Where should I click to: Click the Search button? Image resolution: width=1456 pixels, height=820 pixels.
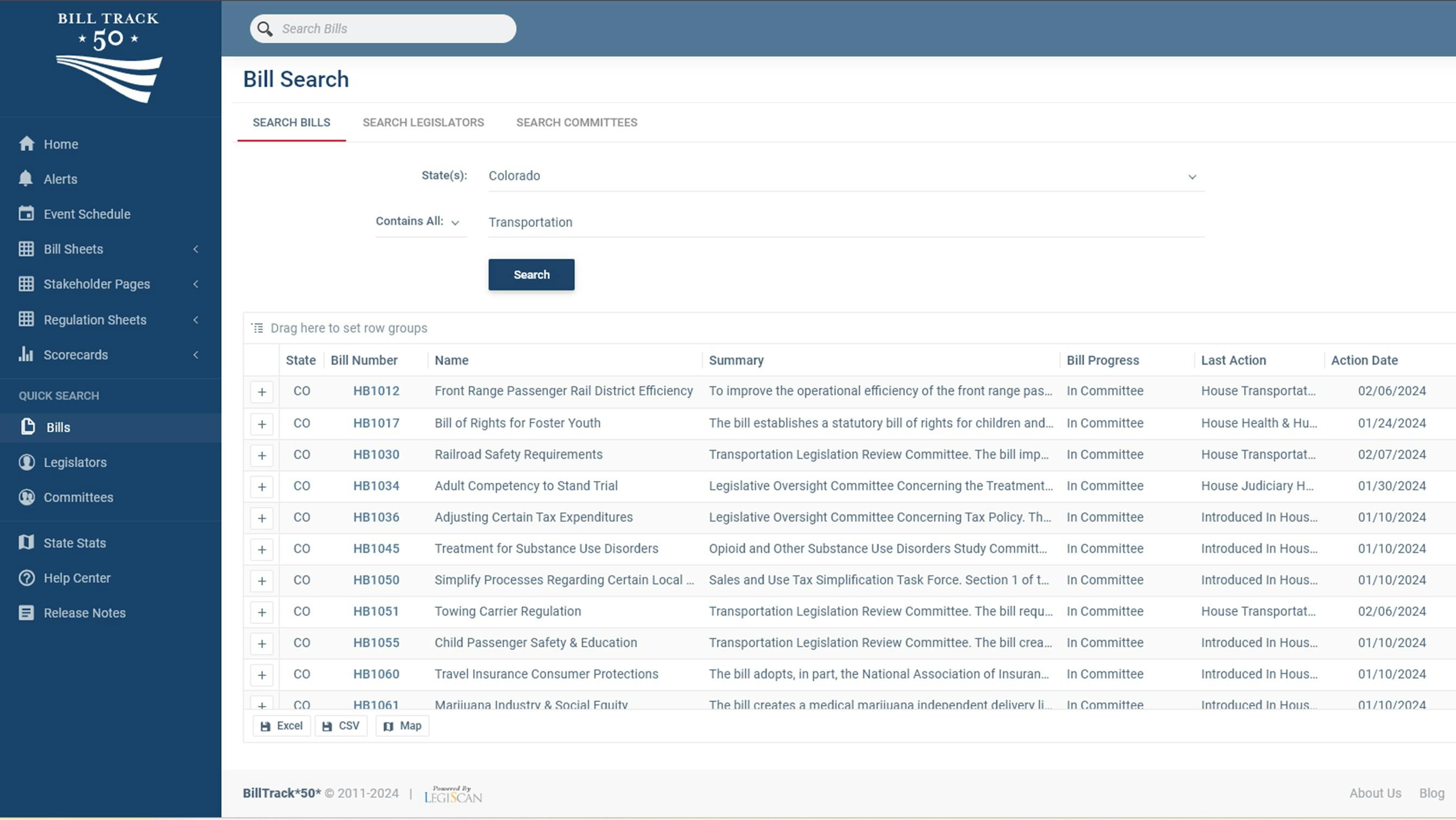tap(531, 275)
